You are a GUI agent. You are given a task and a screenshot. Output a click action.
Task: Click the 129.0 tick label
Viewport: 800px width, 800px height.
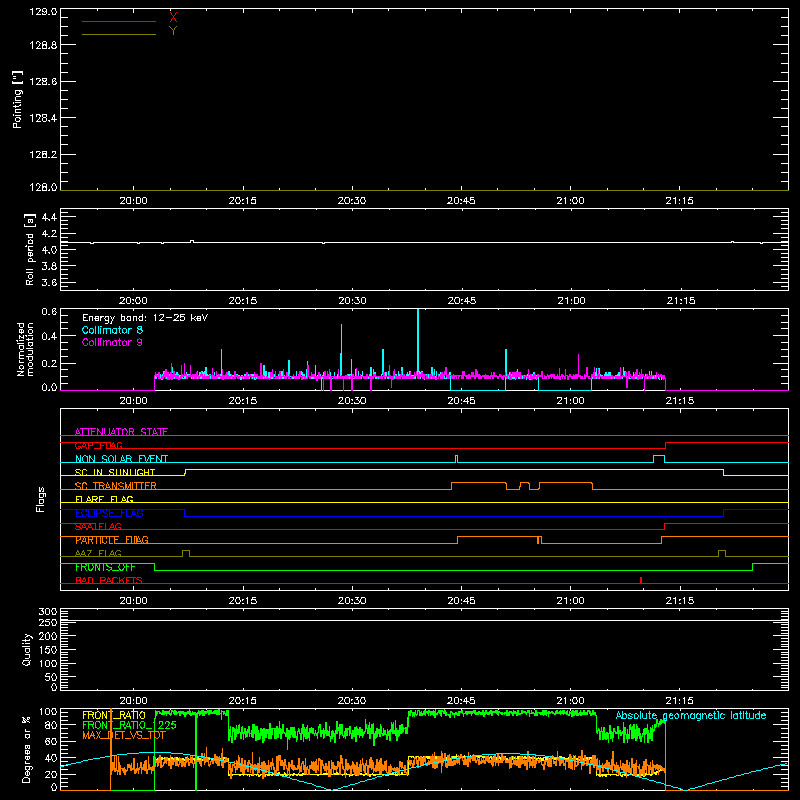43,12
